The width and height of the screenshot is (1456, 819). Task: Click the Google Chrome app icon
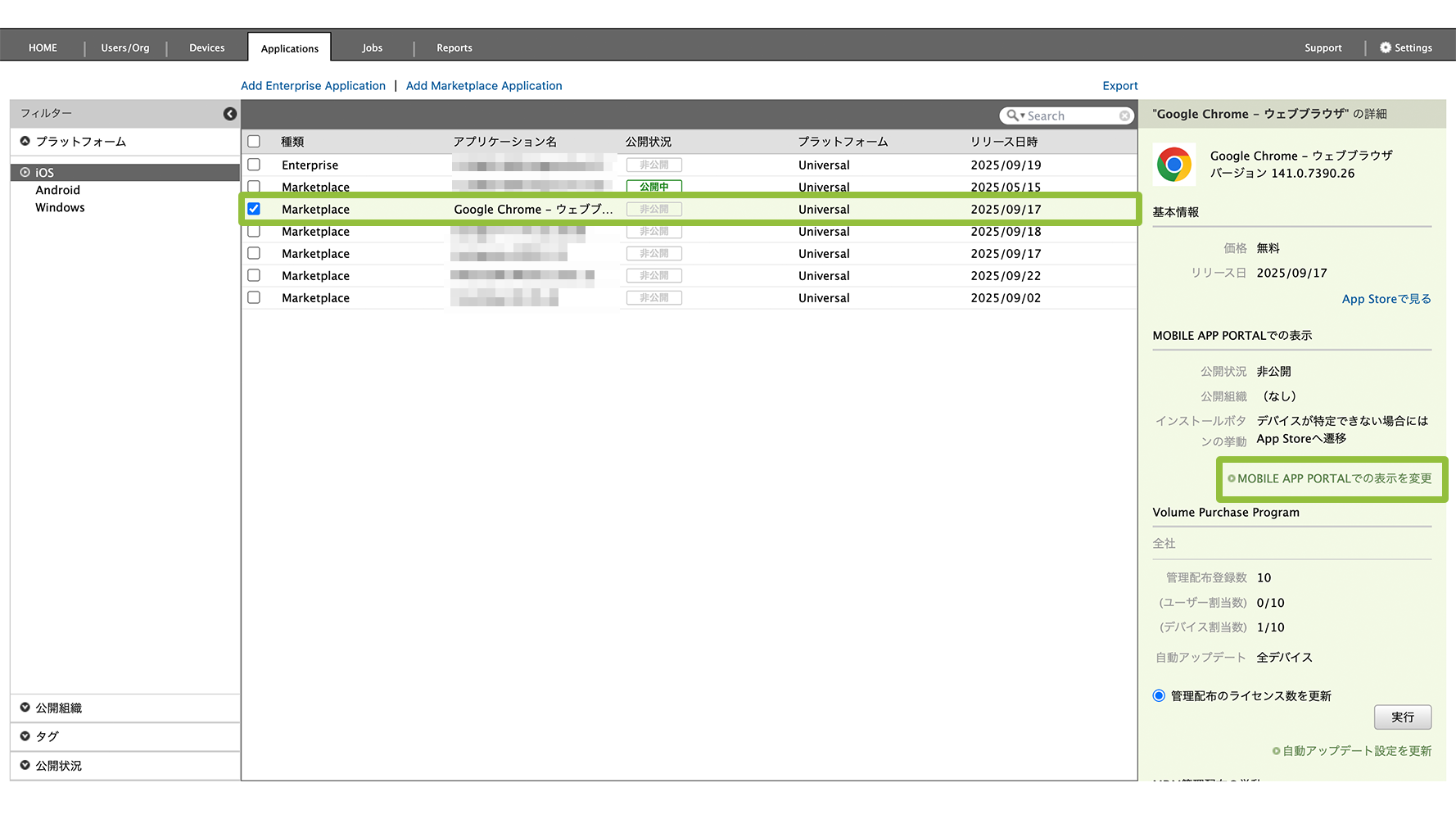point(1173,165)
